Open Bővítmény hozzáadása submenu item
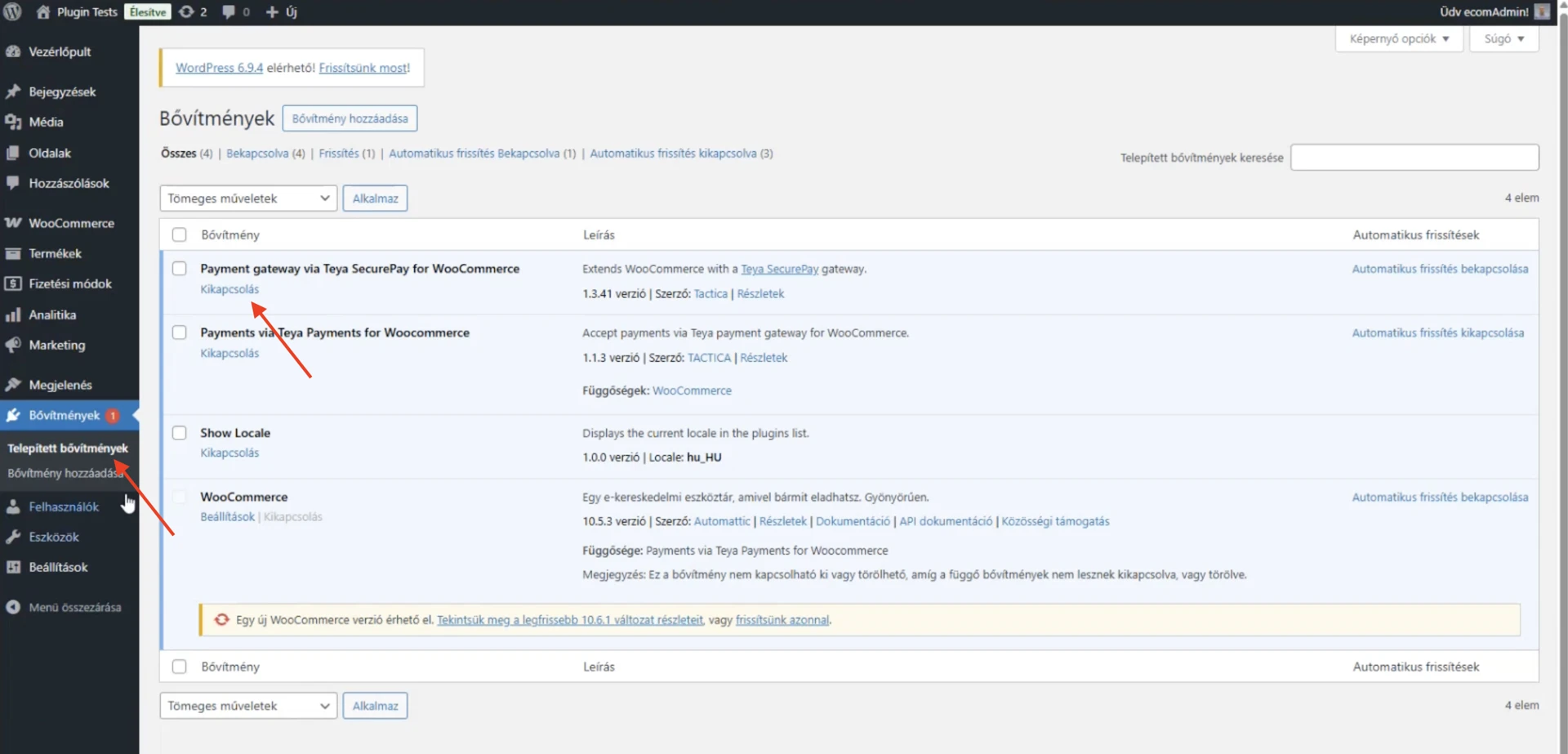This screenshot has height=754, width=1568. (65, 473)
